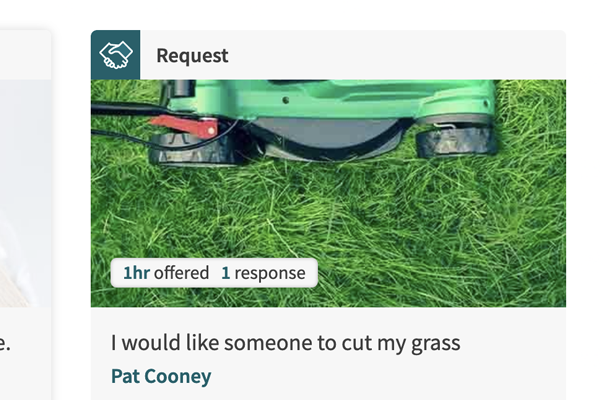
Task: Click the bold "1" before response
Action: (225, 273)
